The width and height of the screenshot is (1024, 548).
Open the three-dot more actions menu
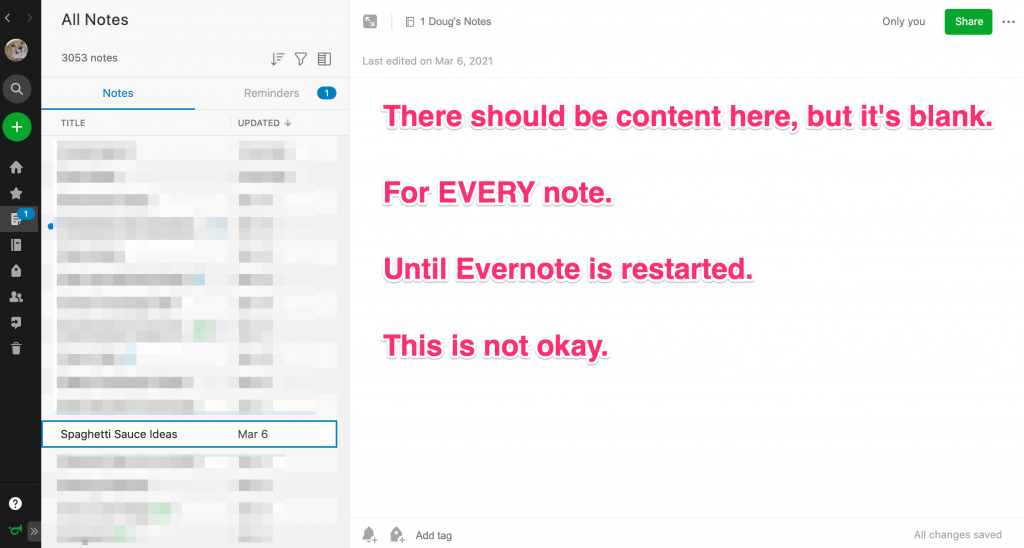[1009, 22]
